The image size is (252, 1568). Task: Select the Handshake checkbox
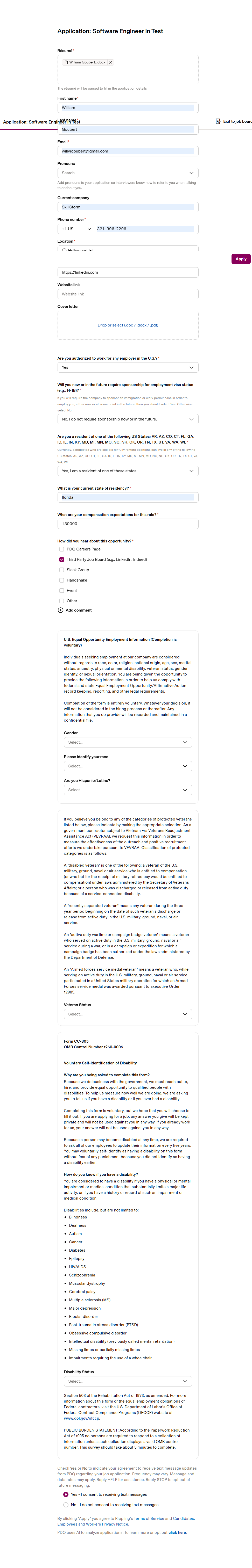pyautogui.click(x=62, y=580)
